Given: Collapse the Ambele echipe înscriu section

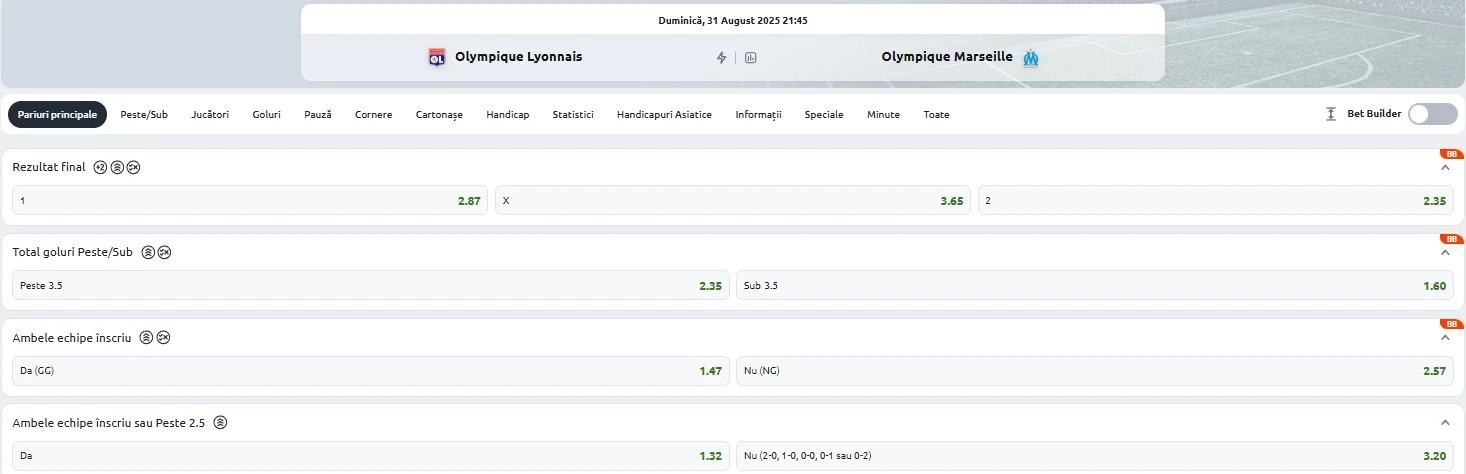Looking at the screenshot, I should pyautogui.click(x=1445, y=338).
